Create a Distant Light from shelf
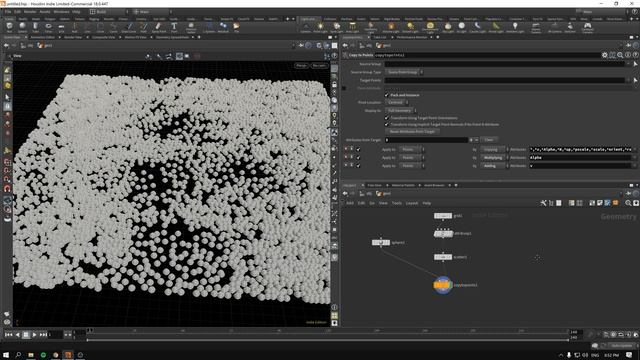The height and width of the screenshot is (360, 640). pyautogui.click(x=410, y=27)
